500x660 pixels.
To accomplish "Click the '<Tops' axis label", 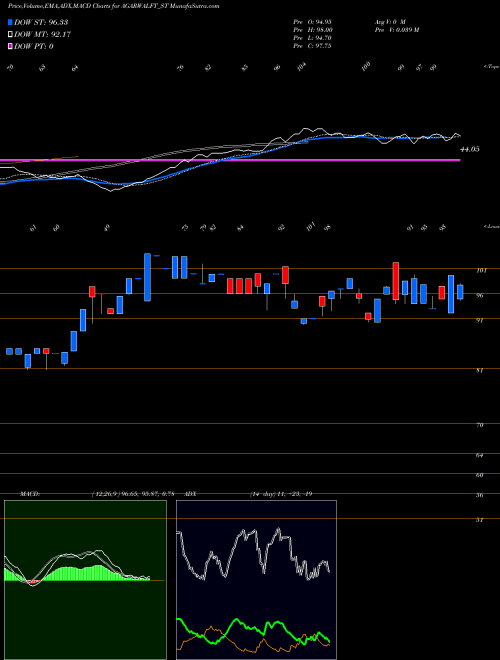I will point(491,67).
